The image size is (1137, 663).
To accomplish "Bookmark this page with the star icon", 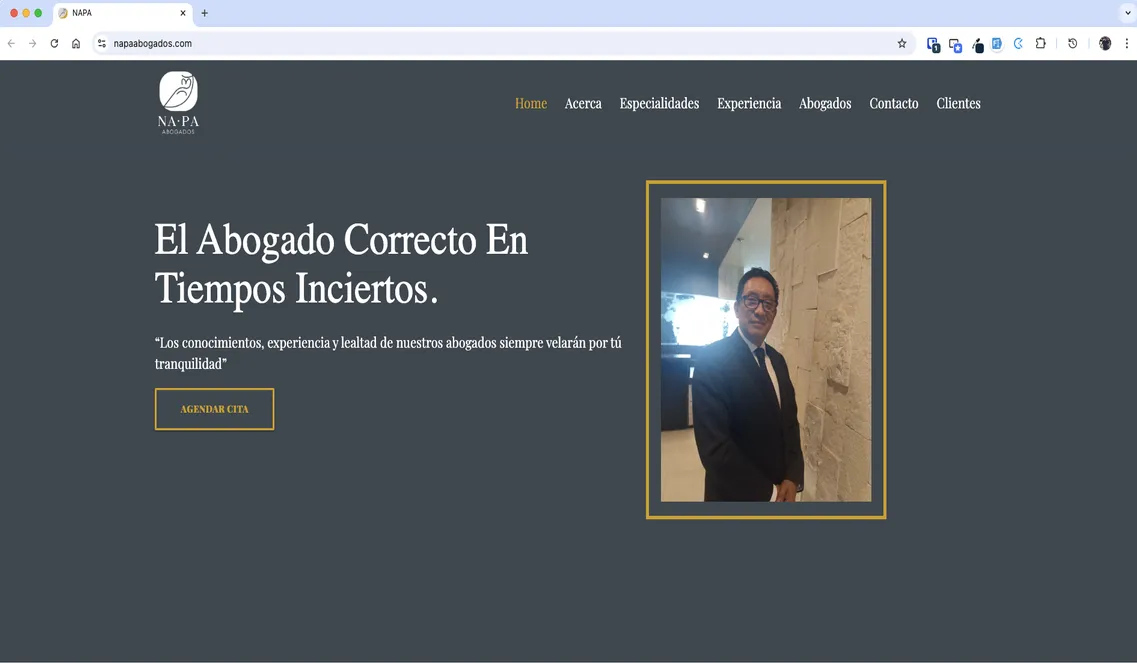I will [902, 44].
